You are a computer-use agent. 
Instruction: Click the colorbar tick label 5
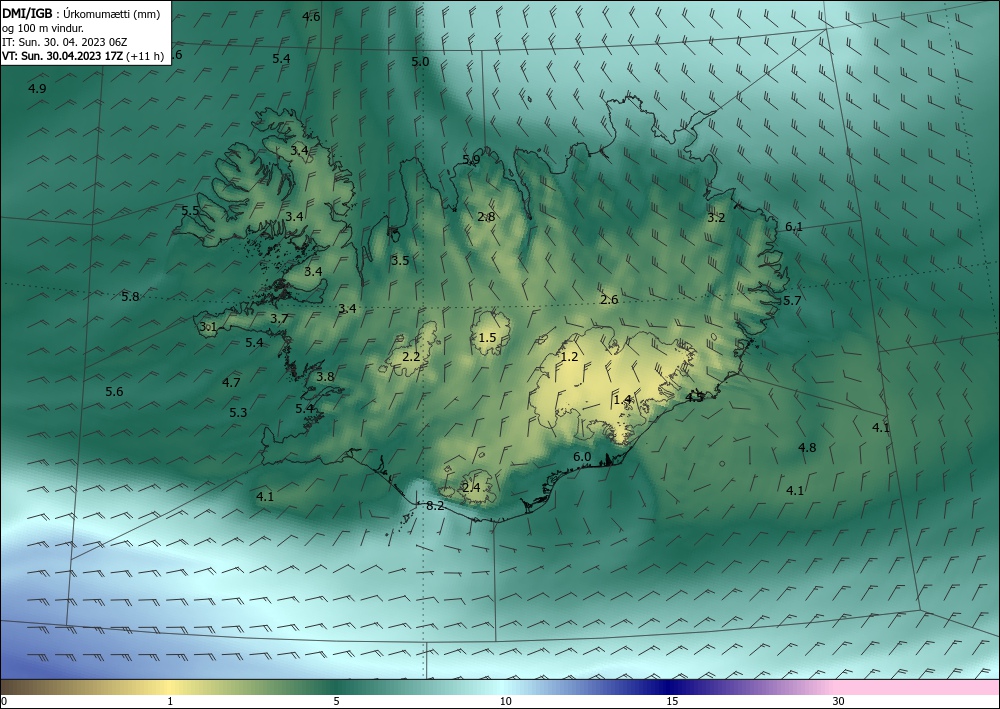[337, 701]
